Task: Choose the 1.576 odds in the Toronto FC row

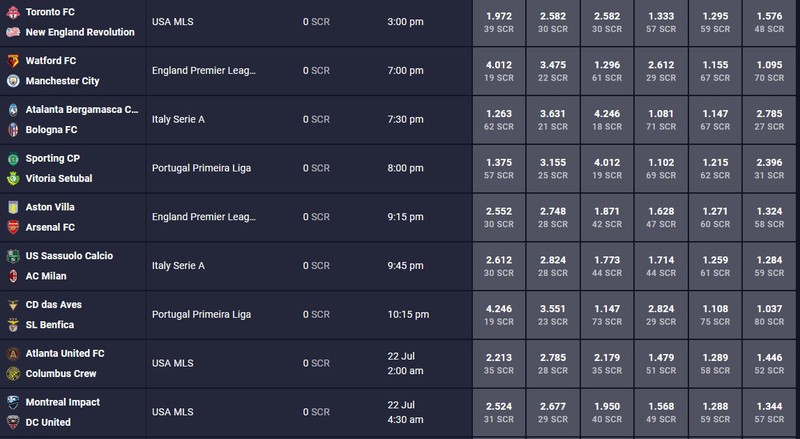Action: click(769, 22)
